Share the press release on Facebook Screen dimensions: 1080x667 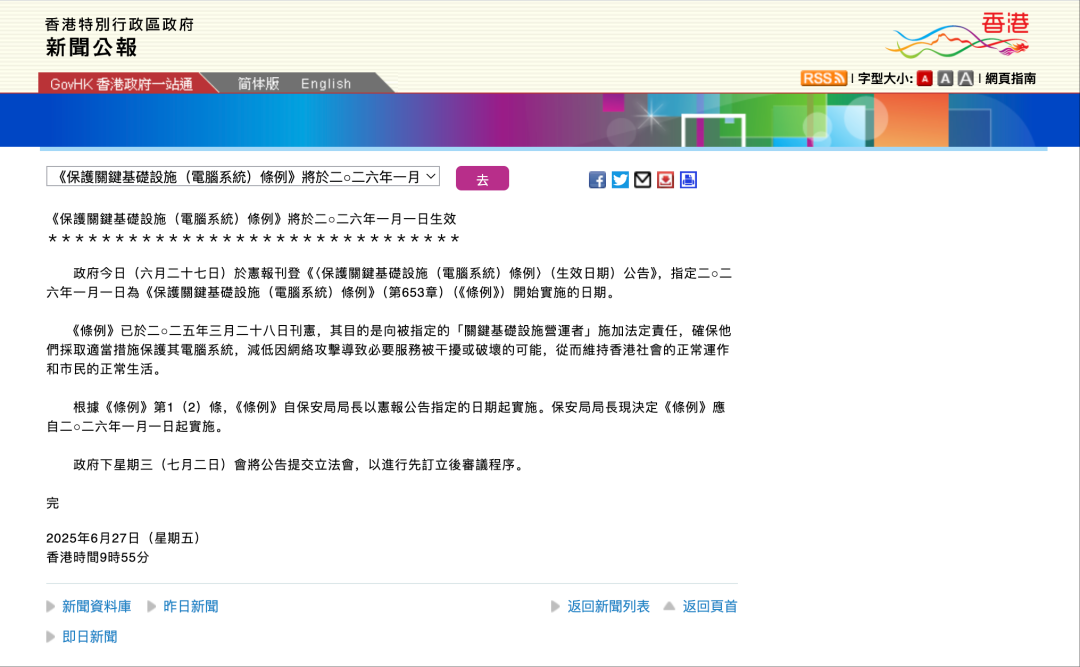click(x=597, y=180)
